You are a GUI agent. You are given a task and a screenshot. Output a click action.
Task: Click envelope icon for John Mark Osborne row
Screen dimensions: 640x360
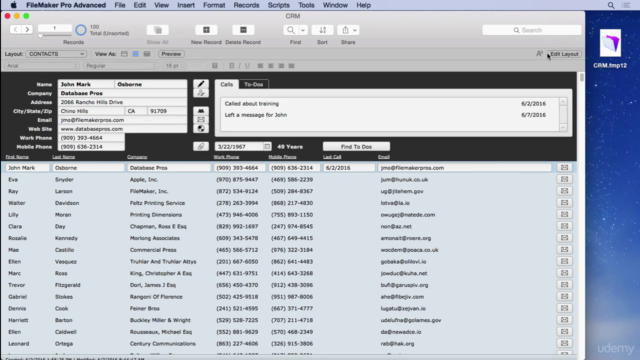pyautogui.click(x=564, y=167)
